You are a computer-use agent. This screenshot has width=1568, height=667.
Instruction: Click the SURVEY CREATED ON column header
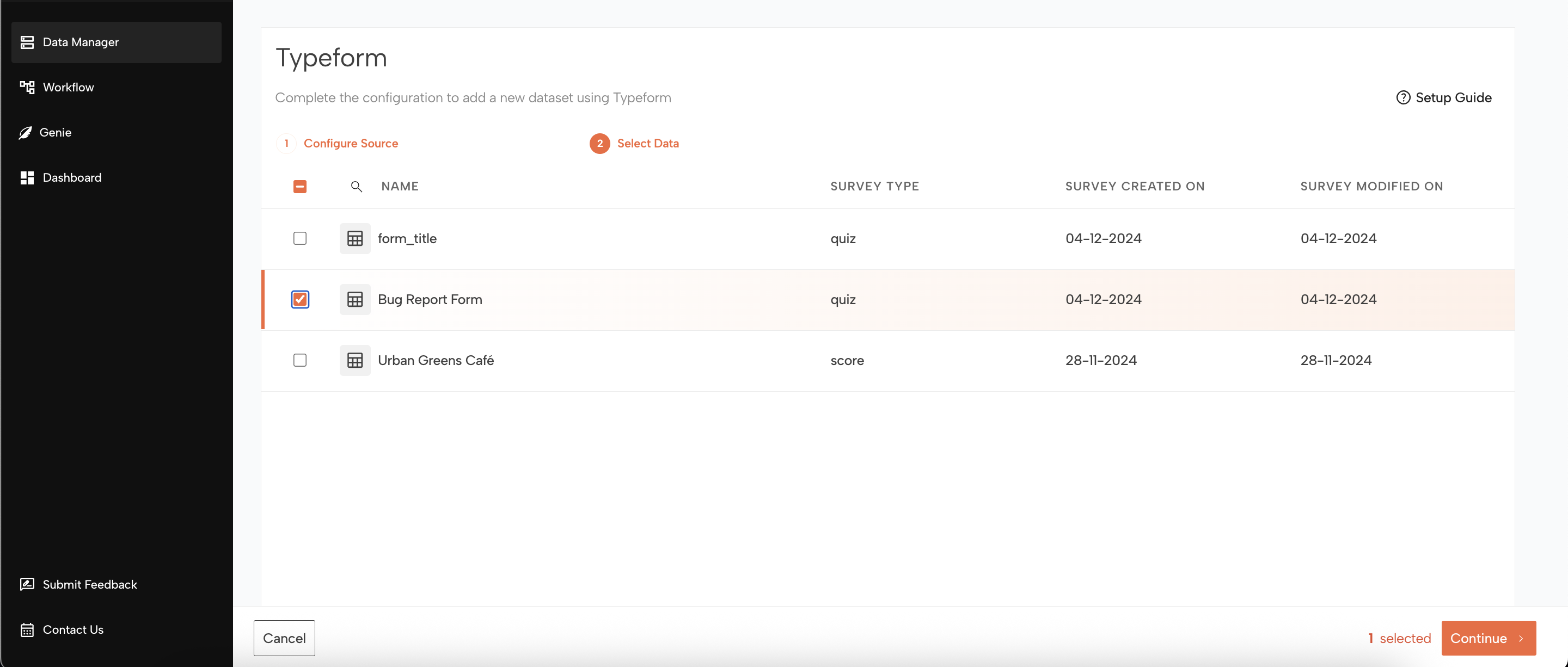coord(1135,186)
